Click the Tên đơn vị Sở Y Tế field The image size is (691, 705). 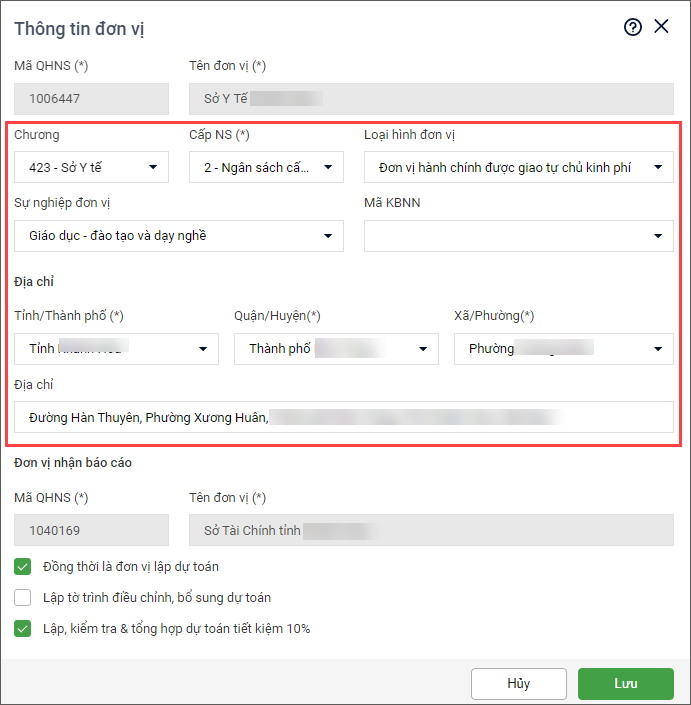point(431,98)
